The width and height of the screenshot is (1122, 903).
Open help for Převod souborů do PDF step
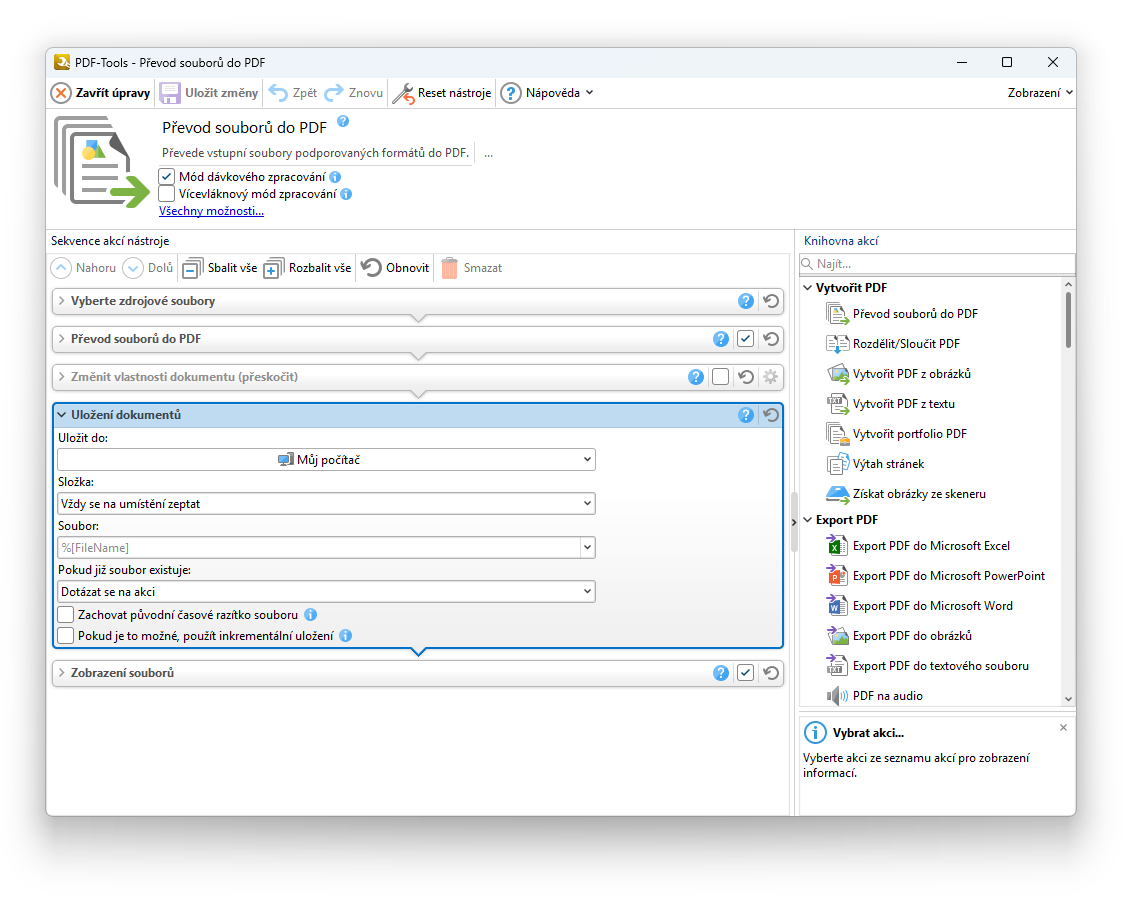[721, 339]
